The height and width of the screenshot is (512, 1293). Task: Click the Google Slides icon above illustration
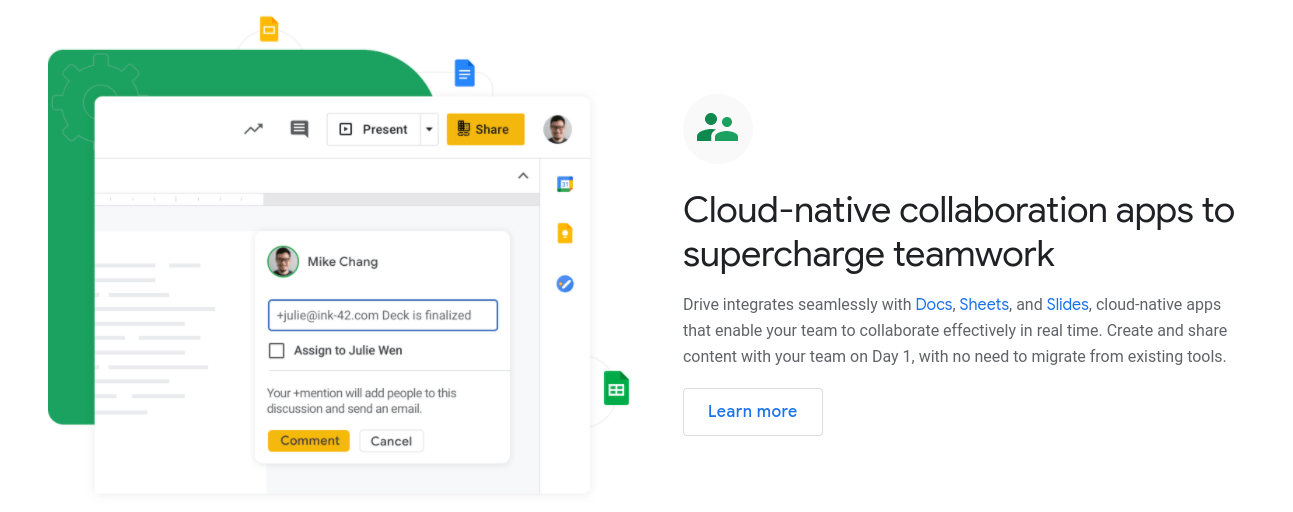(269, 29)
